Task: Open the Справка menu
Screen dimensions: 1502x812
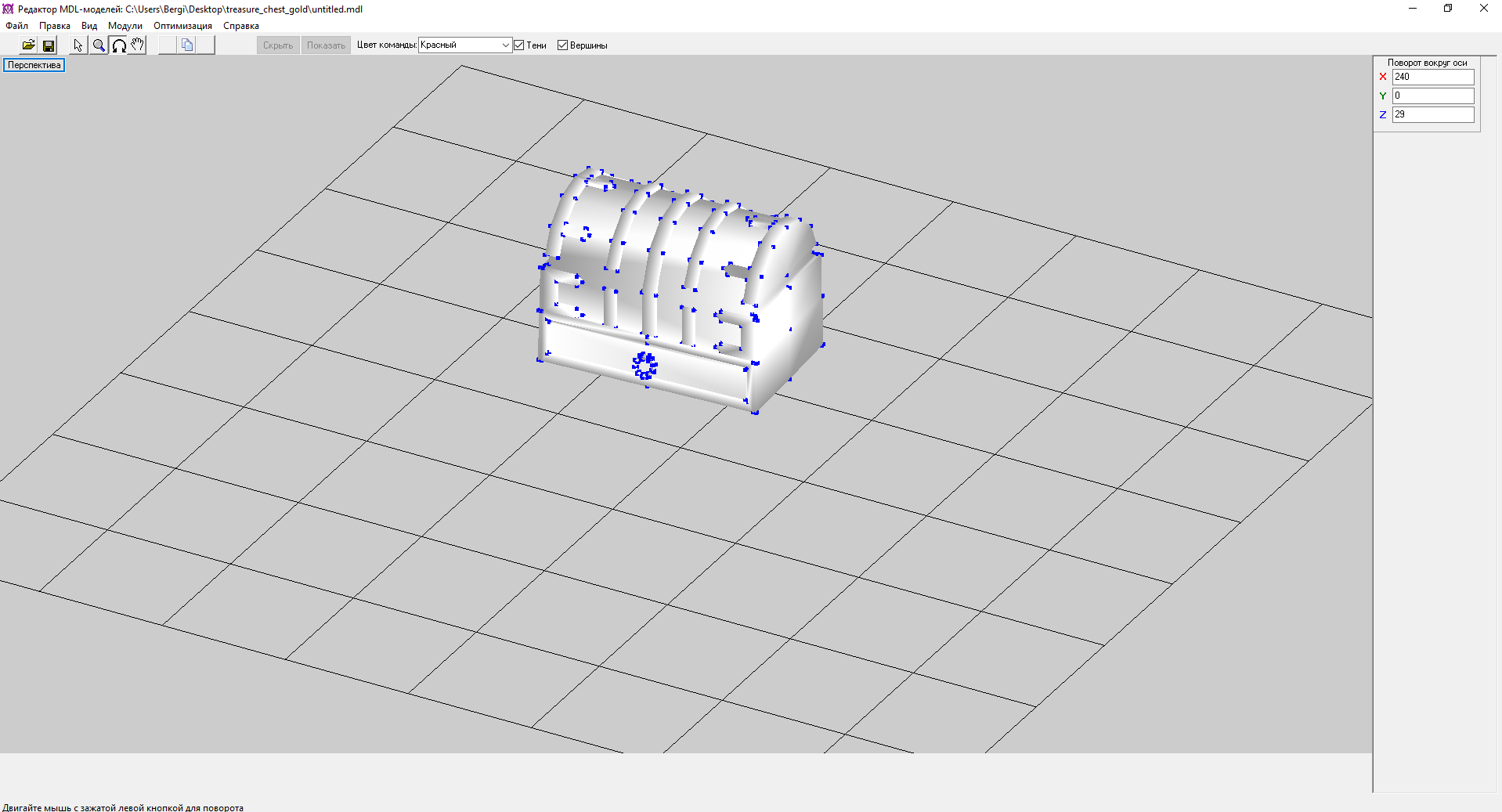Action: click(241, 26)
